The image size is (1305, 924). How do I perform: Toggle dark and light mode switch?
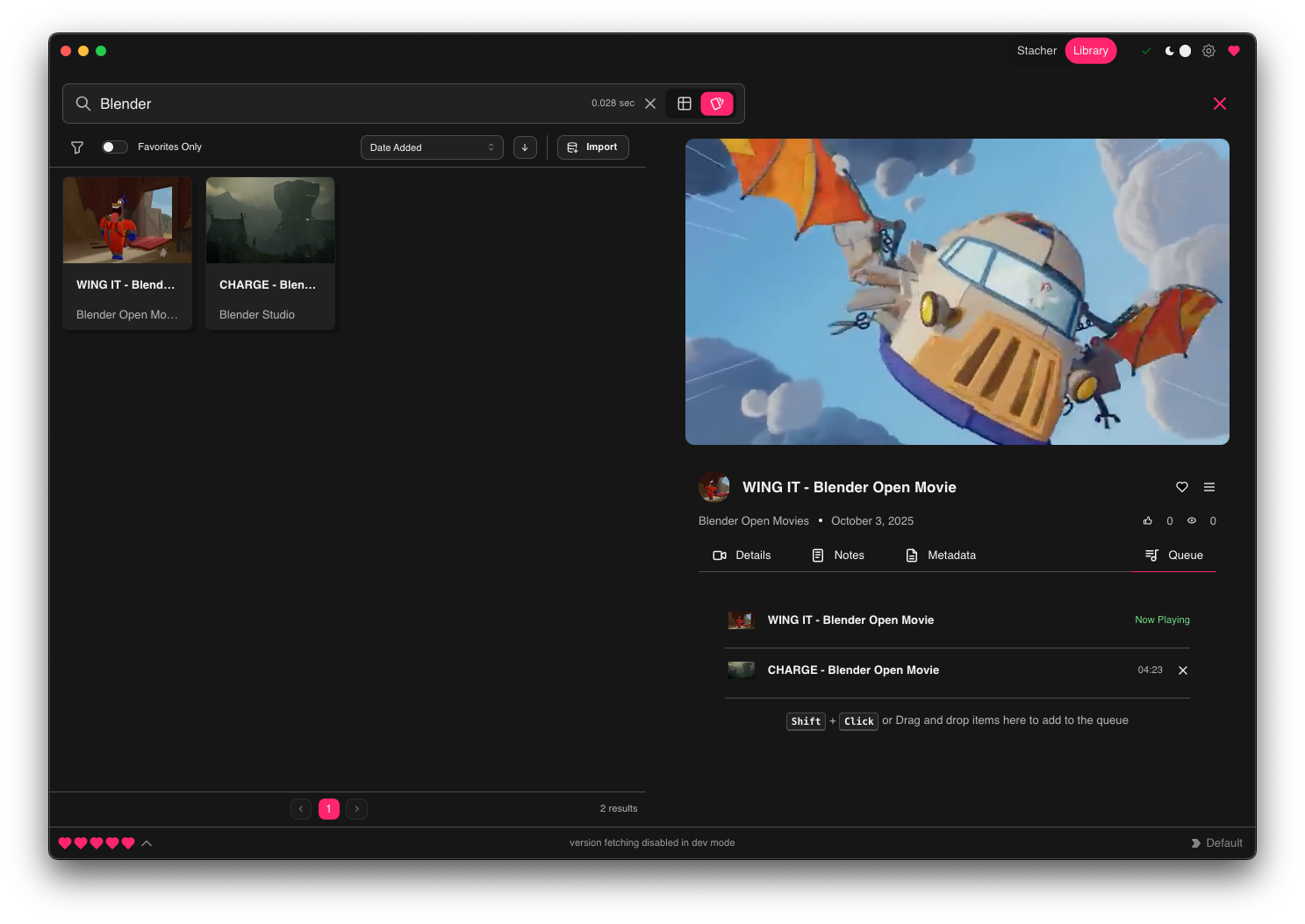click(x=1178, y=51)
